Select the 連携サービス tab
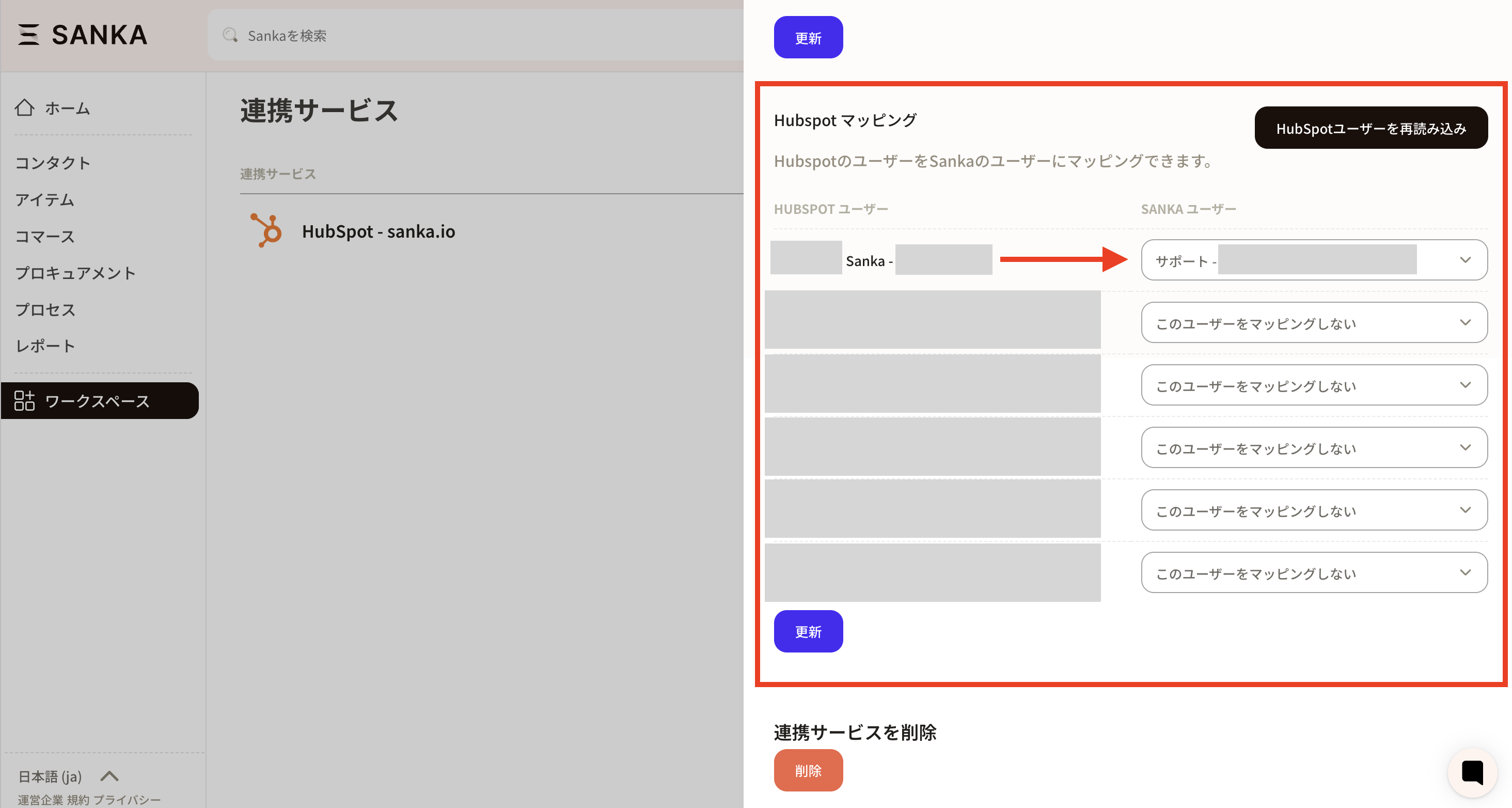The width and height of the screenshot is (1512, 808). [x=278, y=174]
